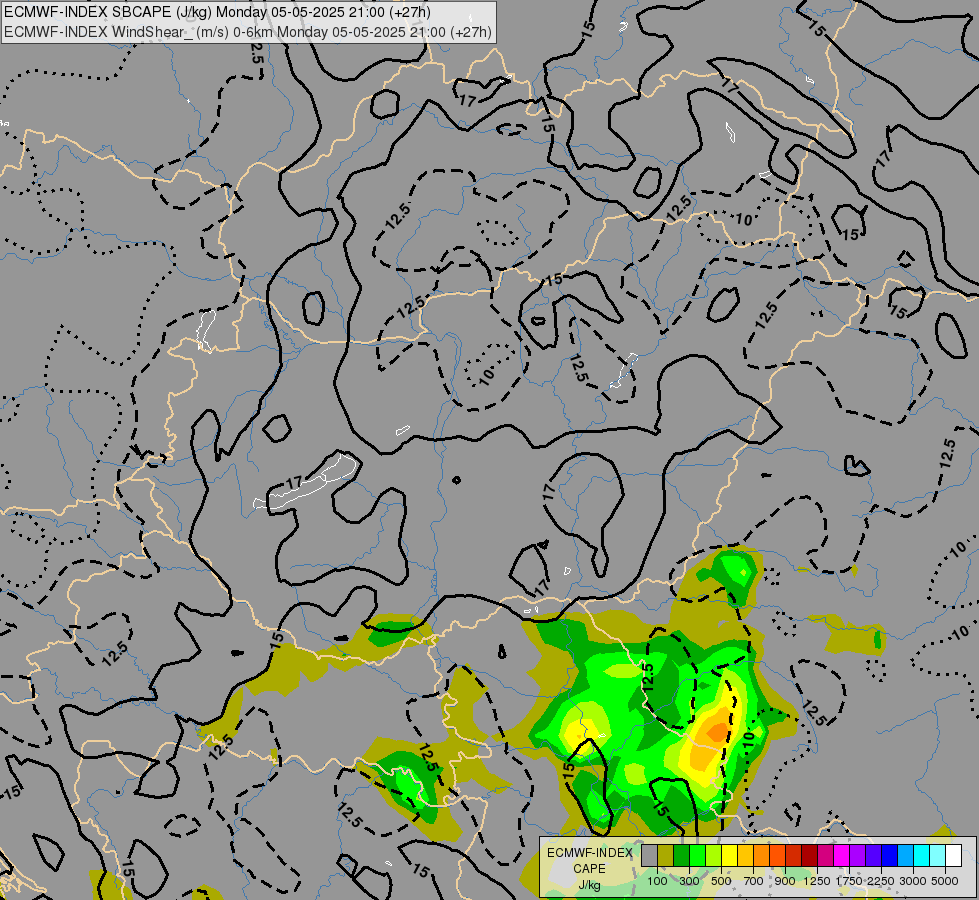Click the legend value 2250

point(881,881)
